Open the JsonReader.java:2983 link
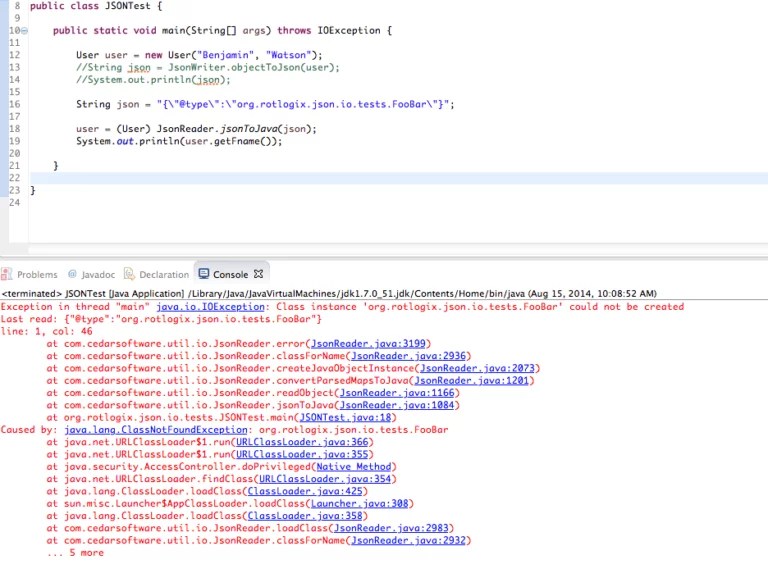Viewport: 768px width, 578px height. (391, 528)
